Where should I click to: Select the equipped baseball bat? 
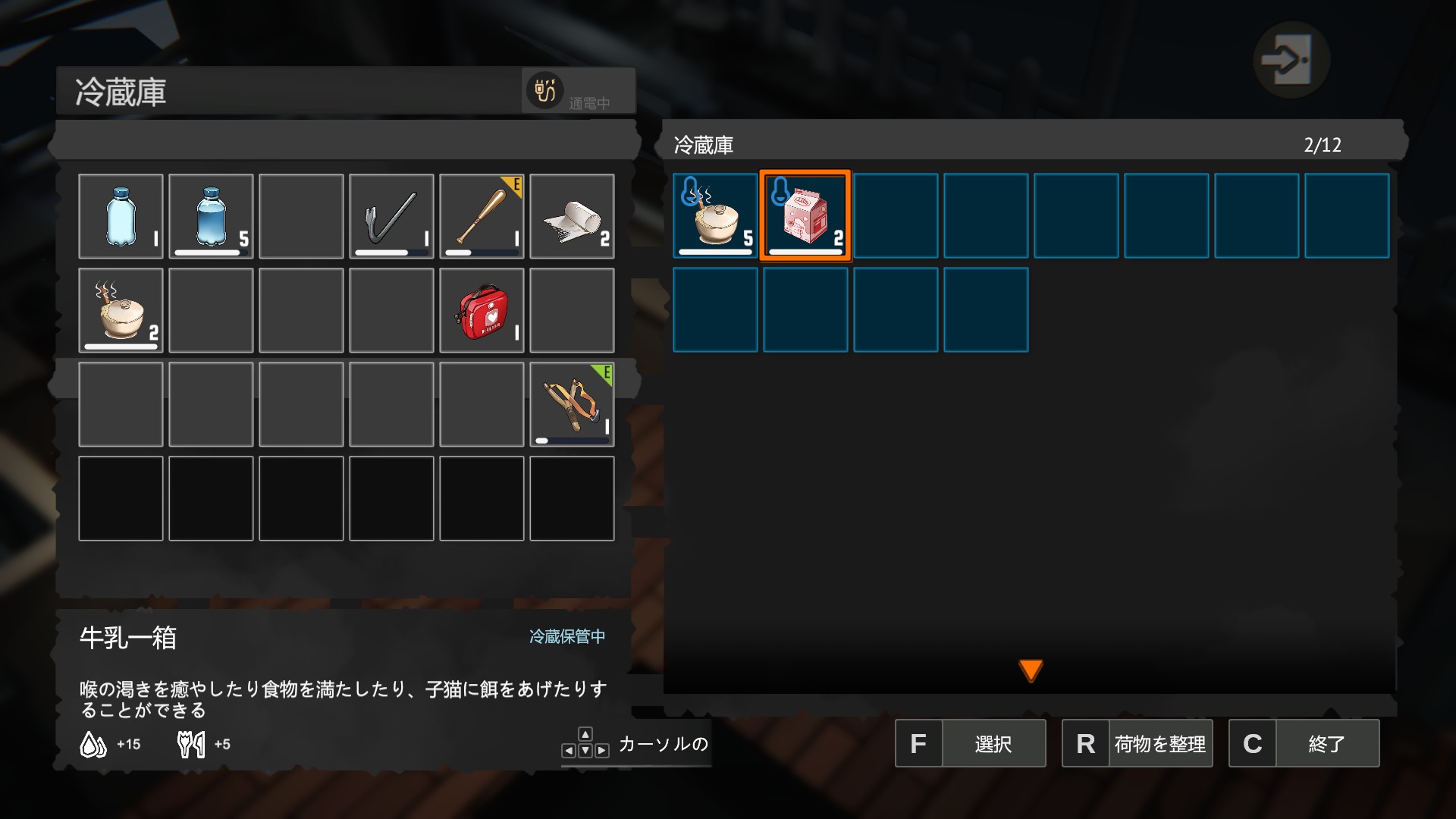click(482, 216)
